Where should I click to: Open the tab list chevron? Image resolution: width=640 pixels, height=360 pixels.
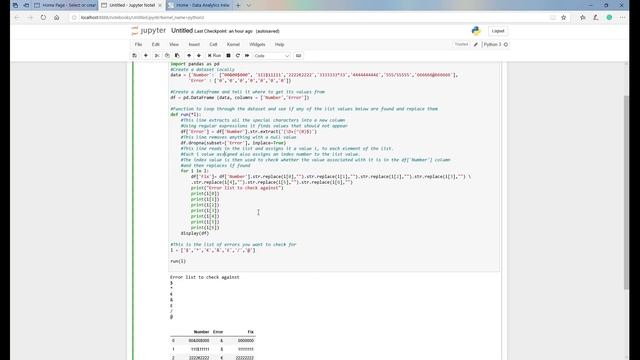coord(249,5)
